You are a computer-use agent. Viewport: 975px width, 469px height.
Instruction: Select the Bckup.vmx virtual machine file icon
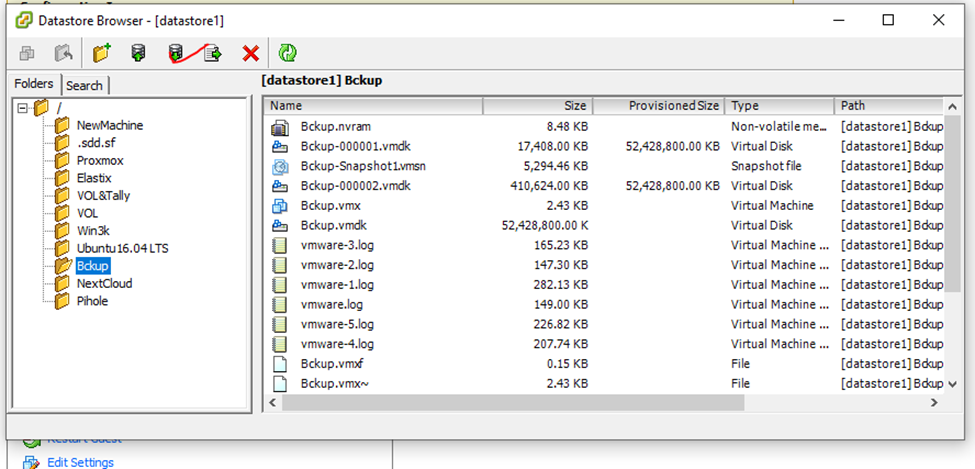(280, 205)
